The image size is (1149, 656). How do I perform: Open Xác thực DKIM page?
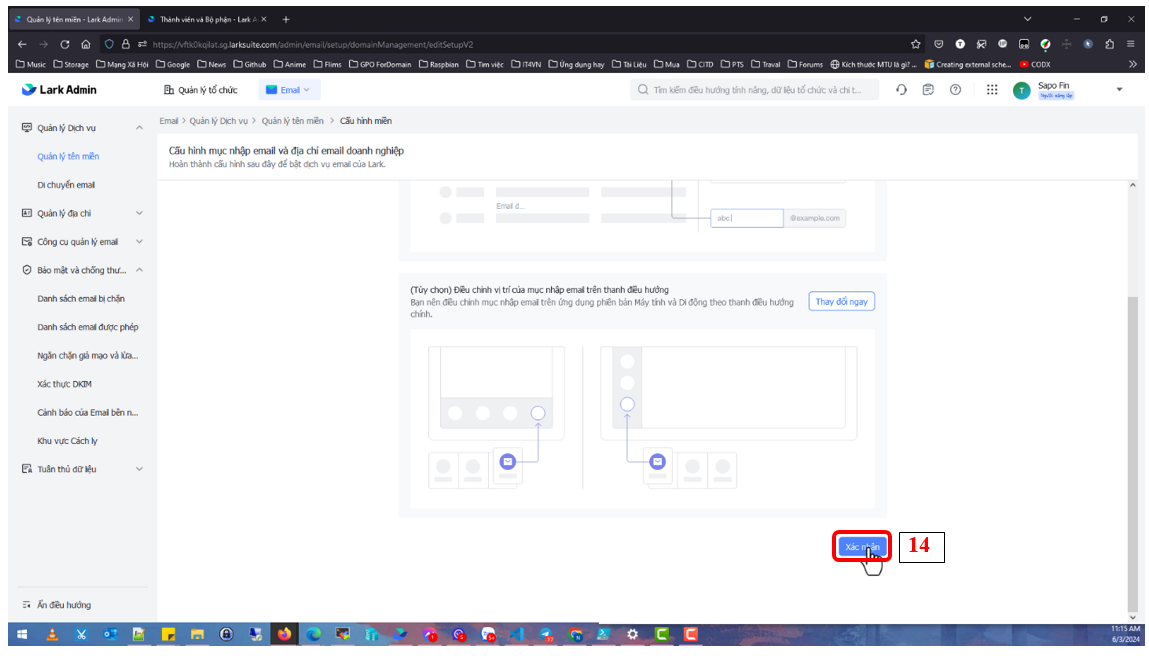click(64, 384)
